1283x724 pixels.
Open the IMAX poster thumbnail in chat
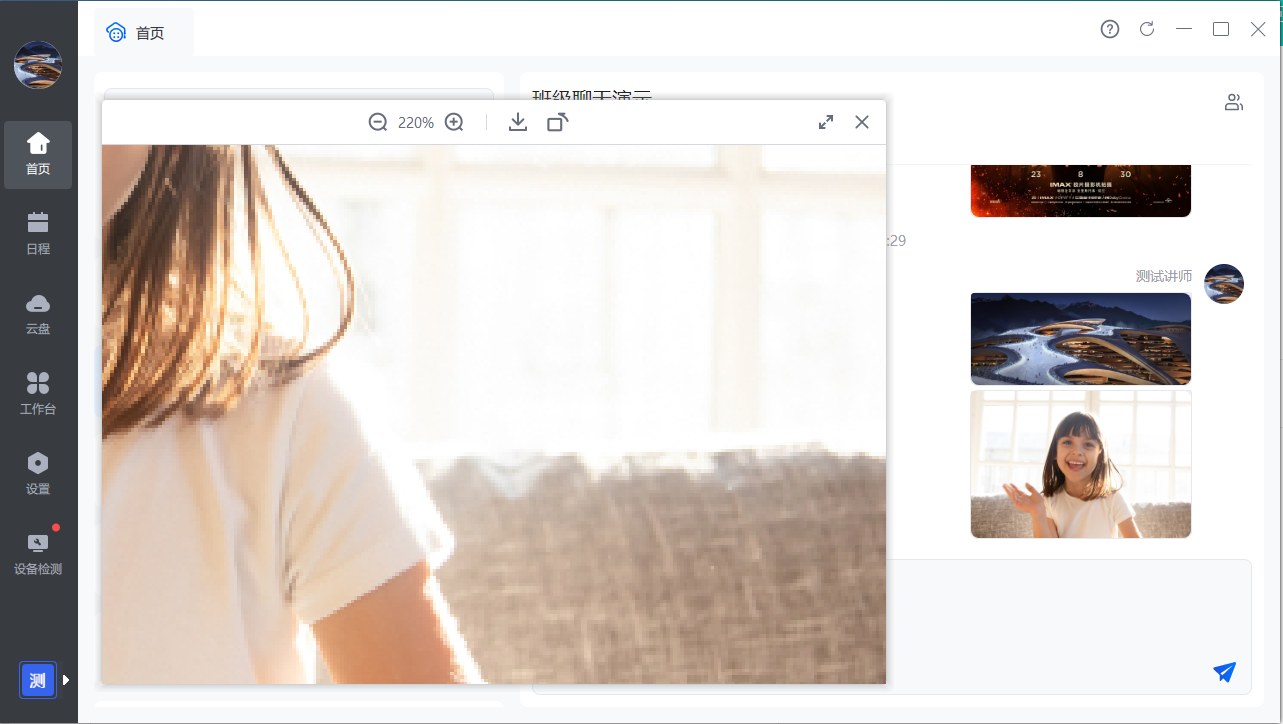(1081, 190)
